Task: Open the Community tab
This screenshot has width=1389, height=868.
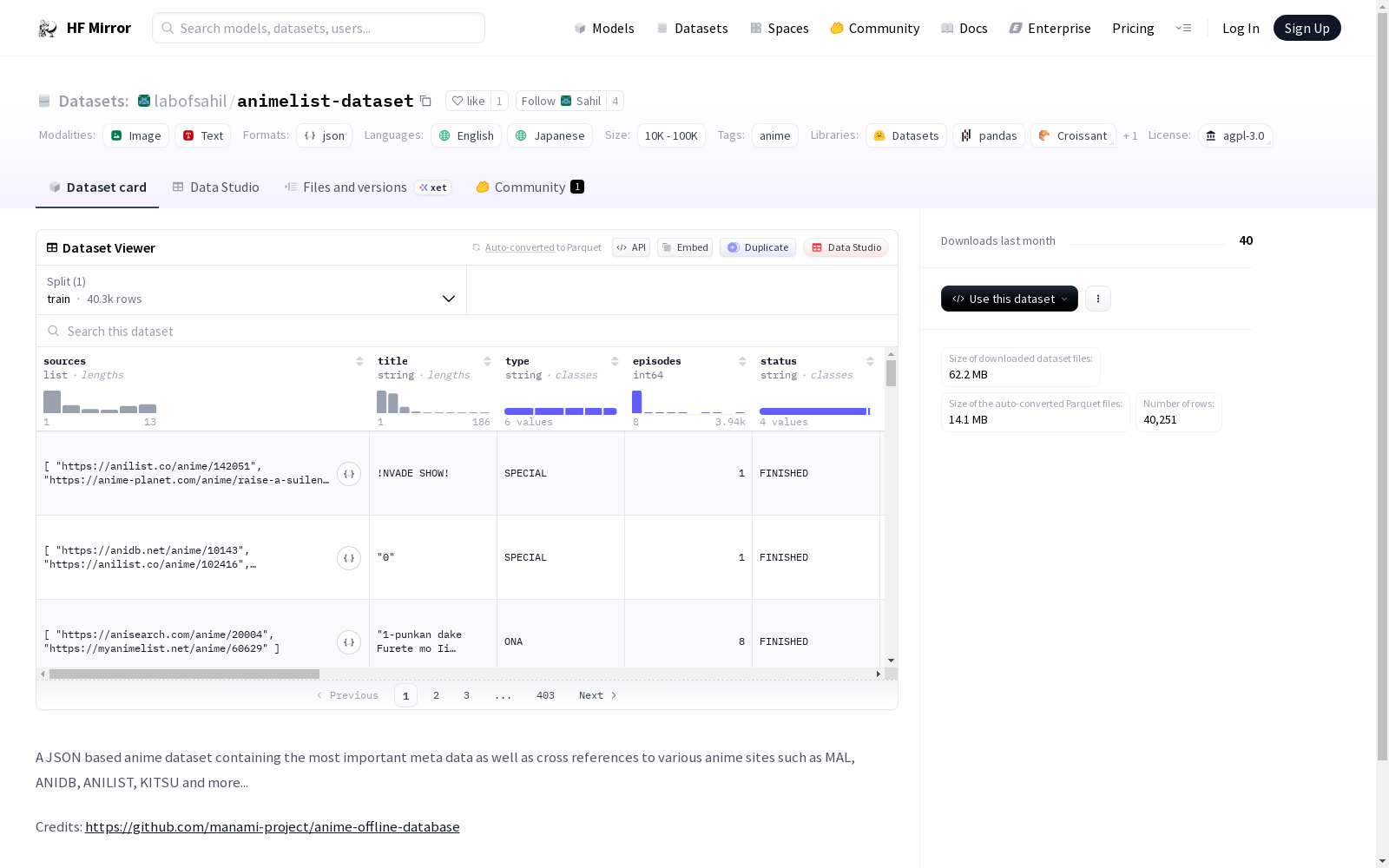Action: click(x=530, y=187)
